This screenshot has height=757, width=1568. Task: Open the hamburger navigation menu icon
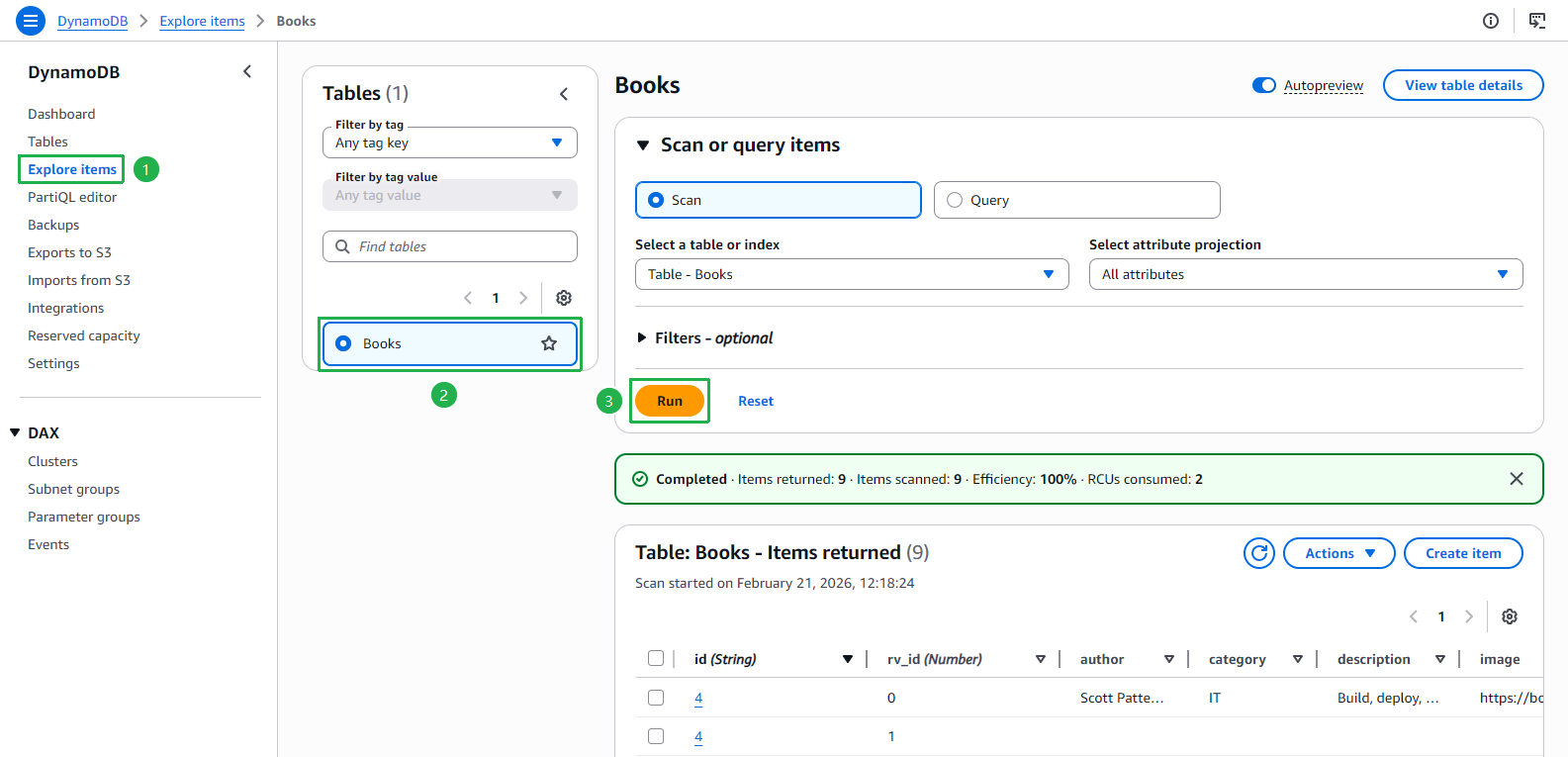[x=31, y=20]
